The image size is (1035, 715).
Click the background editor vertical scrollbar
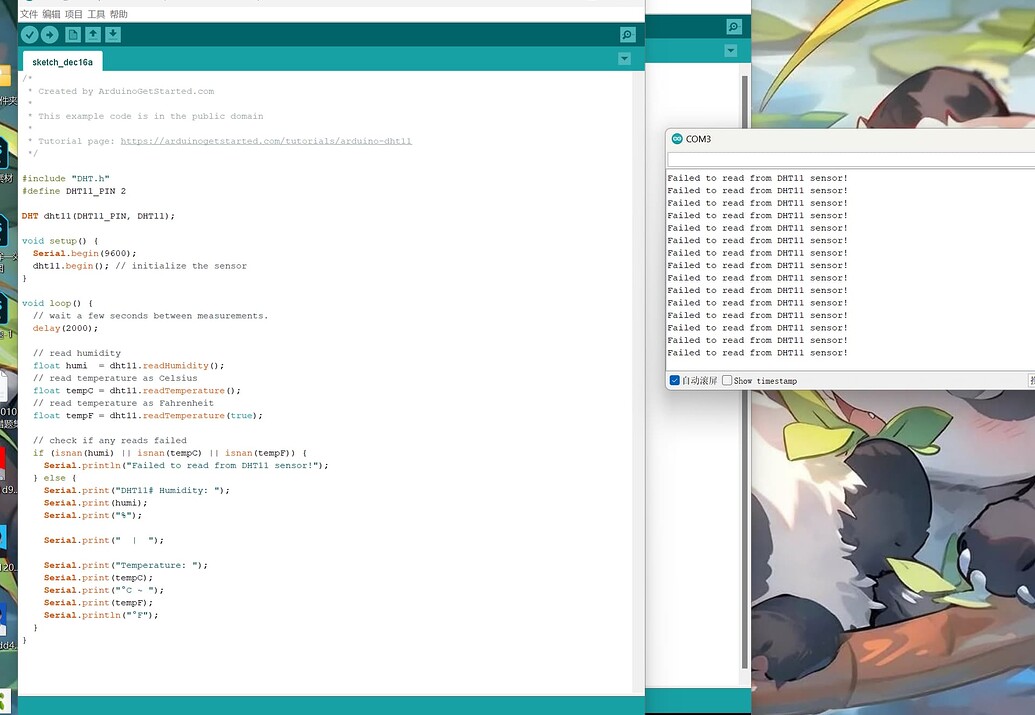click(x=745, y=370)
